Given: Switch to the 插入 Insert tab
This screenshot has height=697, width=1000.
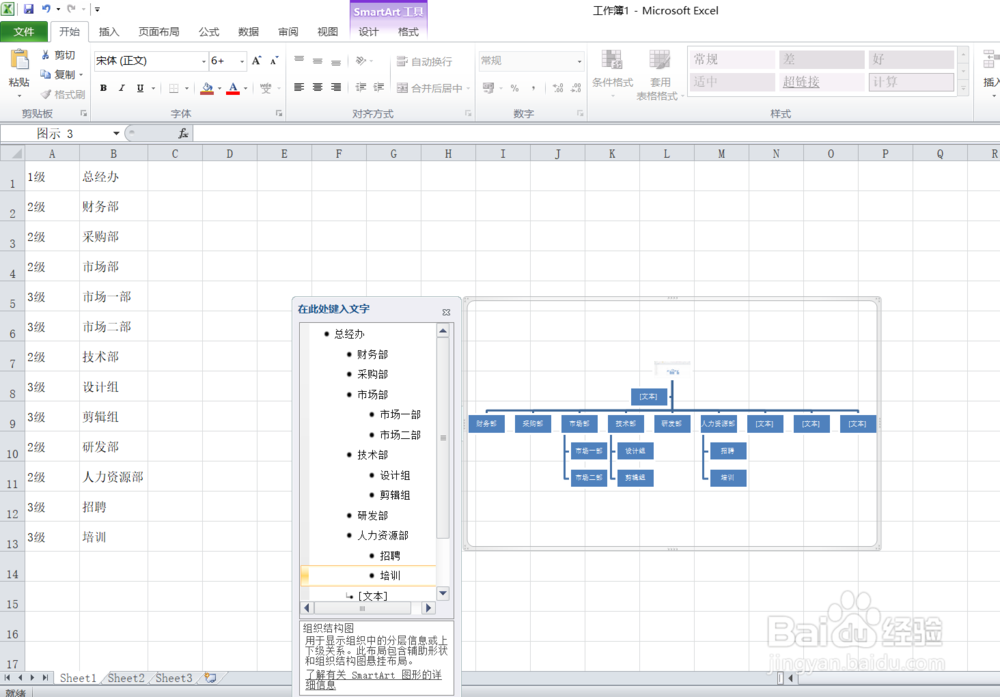Looking at the screenshot, I should (108, 32).
